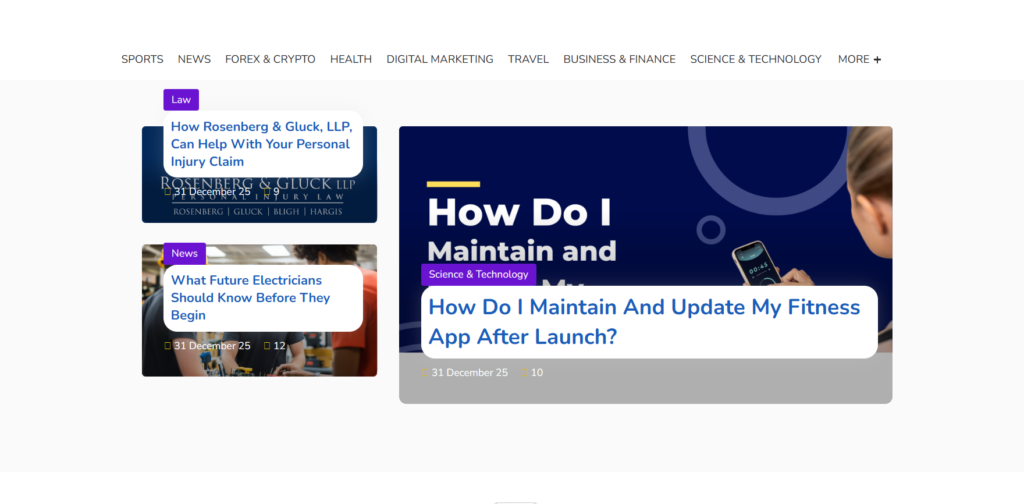Open Rosenberg & Gluck personal injury article
1024x504 pixels.
261,144
